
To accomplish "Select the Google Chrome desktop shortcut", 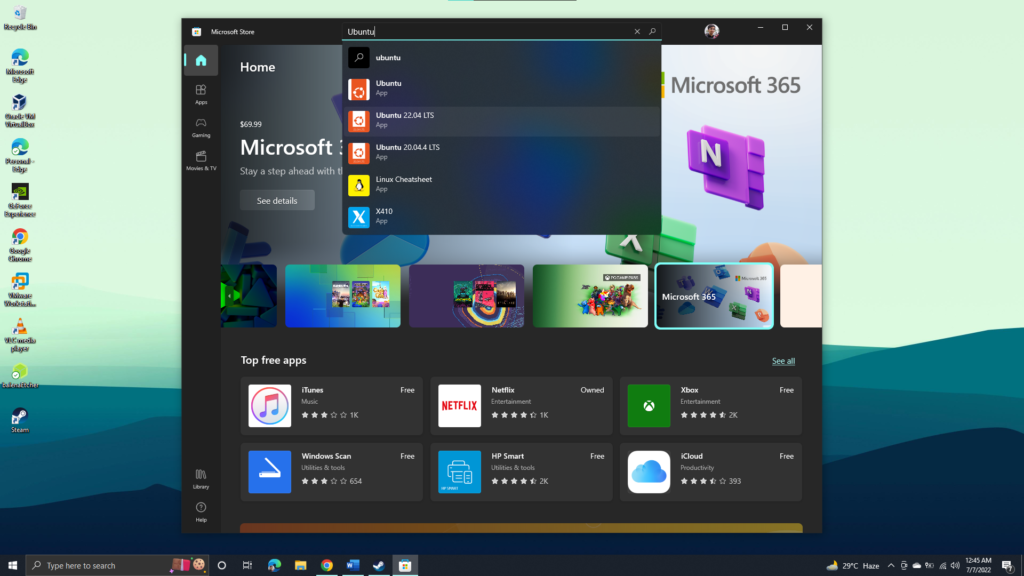I will point(20,246).
